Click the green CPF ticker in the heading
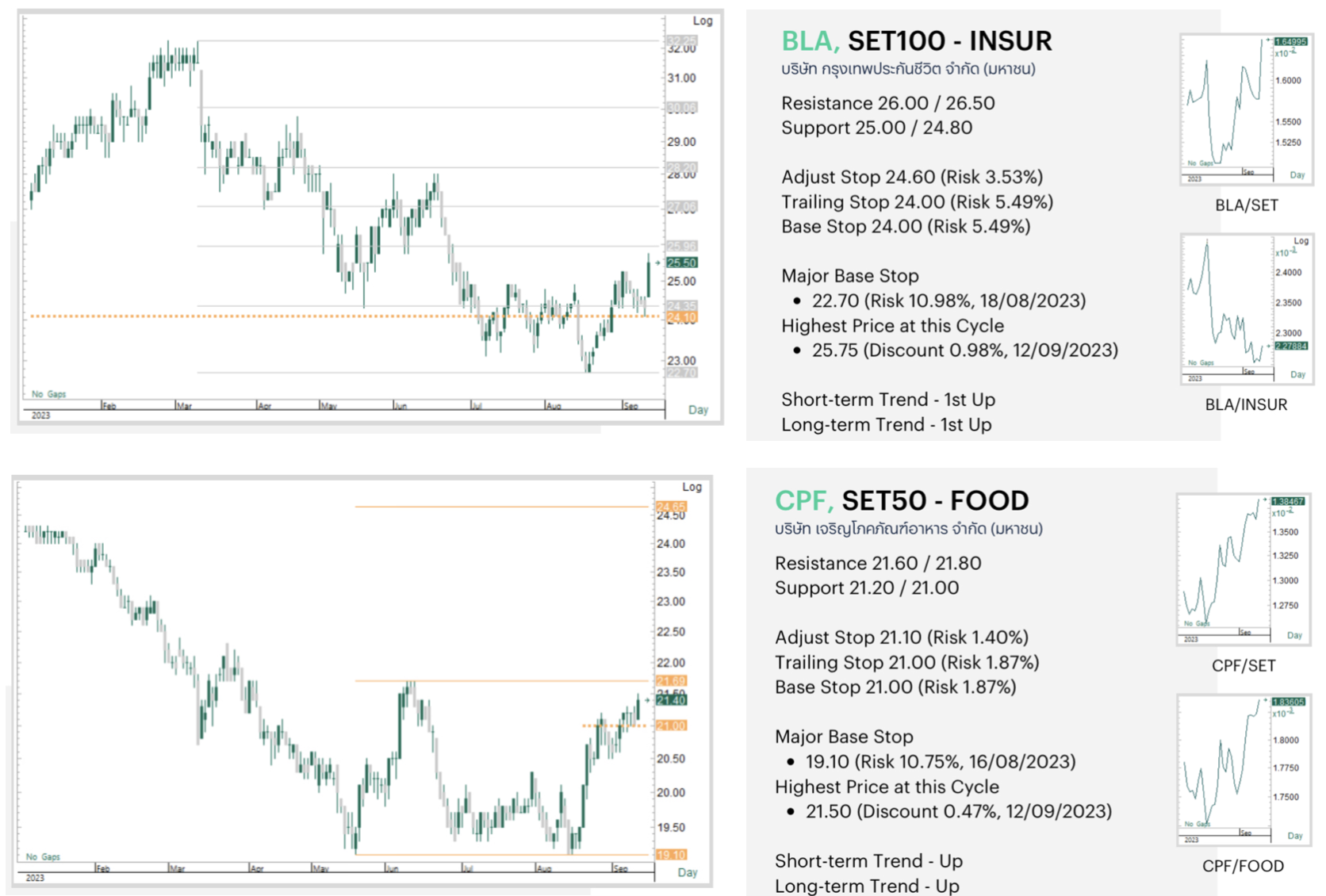This screenshot has width=1326, height=896. click(x=803, y=500)
